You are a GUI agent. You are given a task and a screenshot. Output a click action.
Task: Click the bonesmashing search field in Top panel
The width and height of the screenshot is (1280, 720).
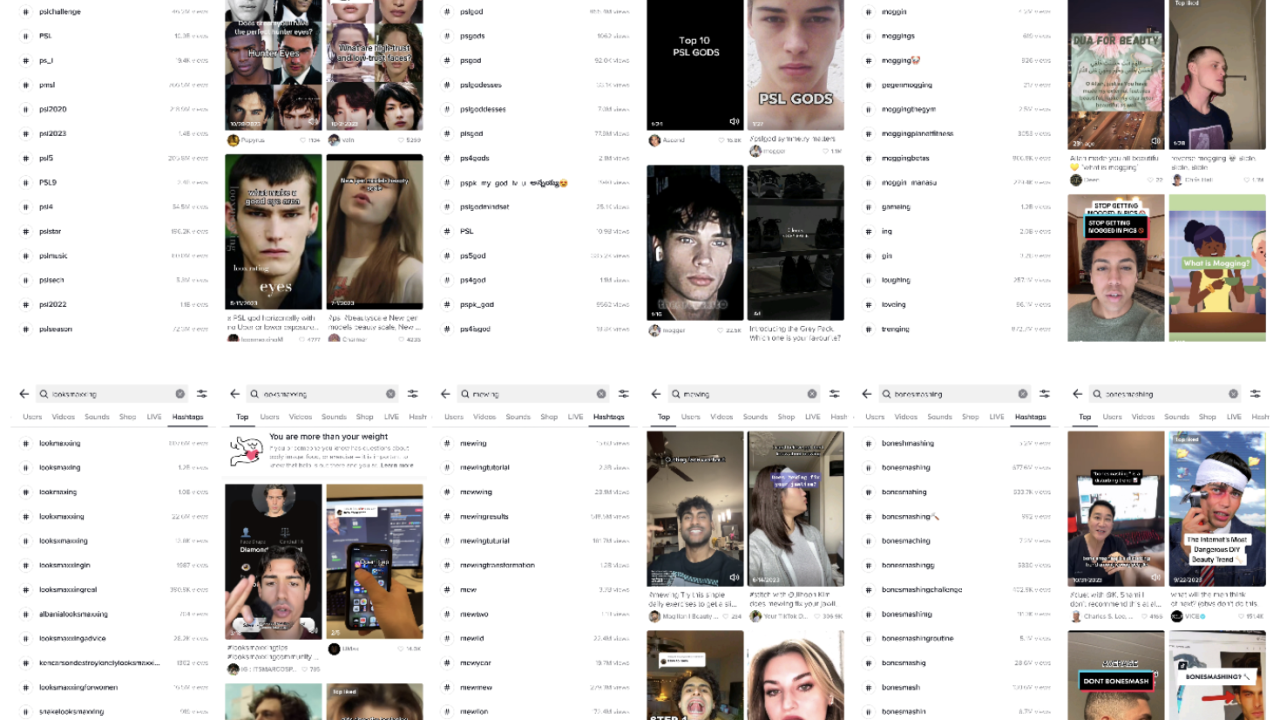(1165, 394)
